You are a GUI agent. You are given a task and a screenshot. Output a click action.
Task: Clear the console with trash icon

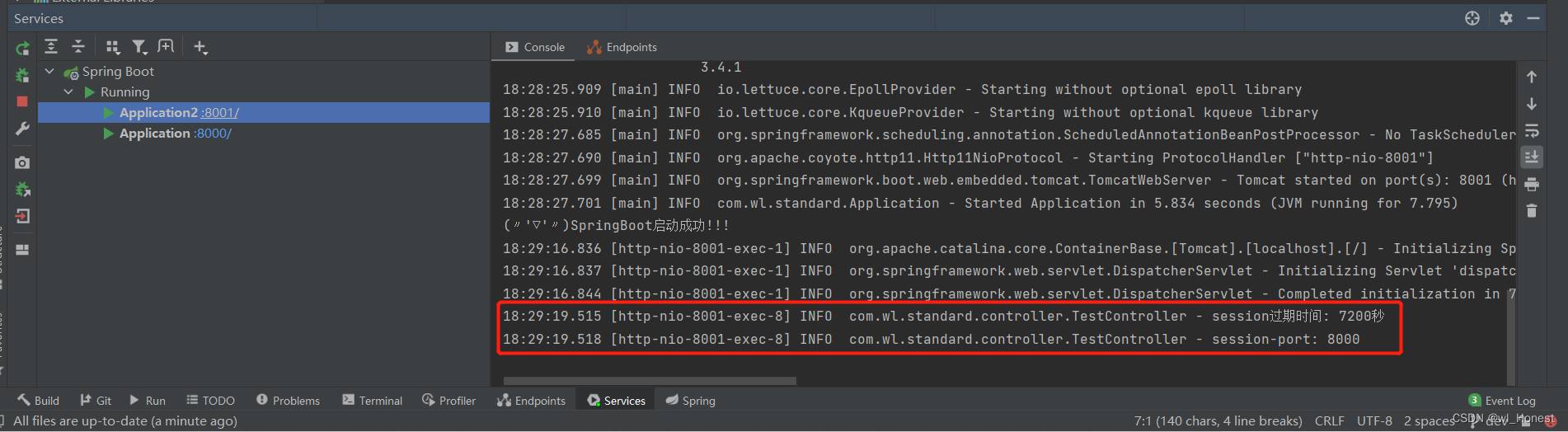pyautogui.click(x=1531, y=211)
